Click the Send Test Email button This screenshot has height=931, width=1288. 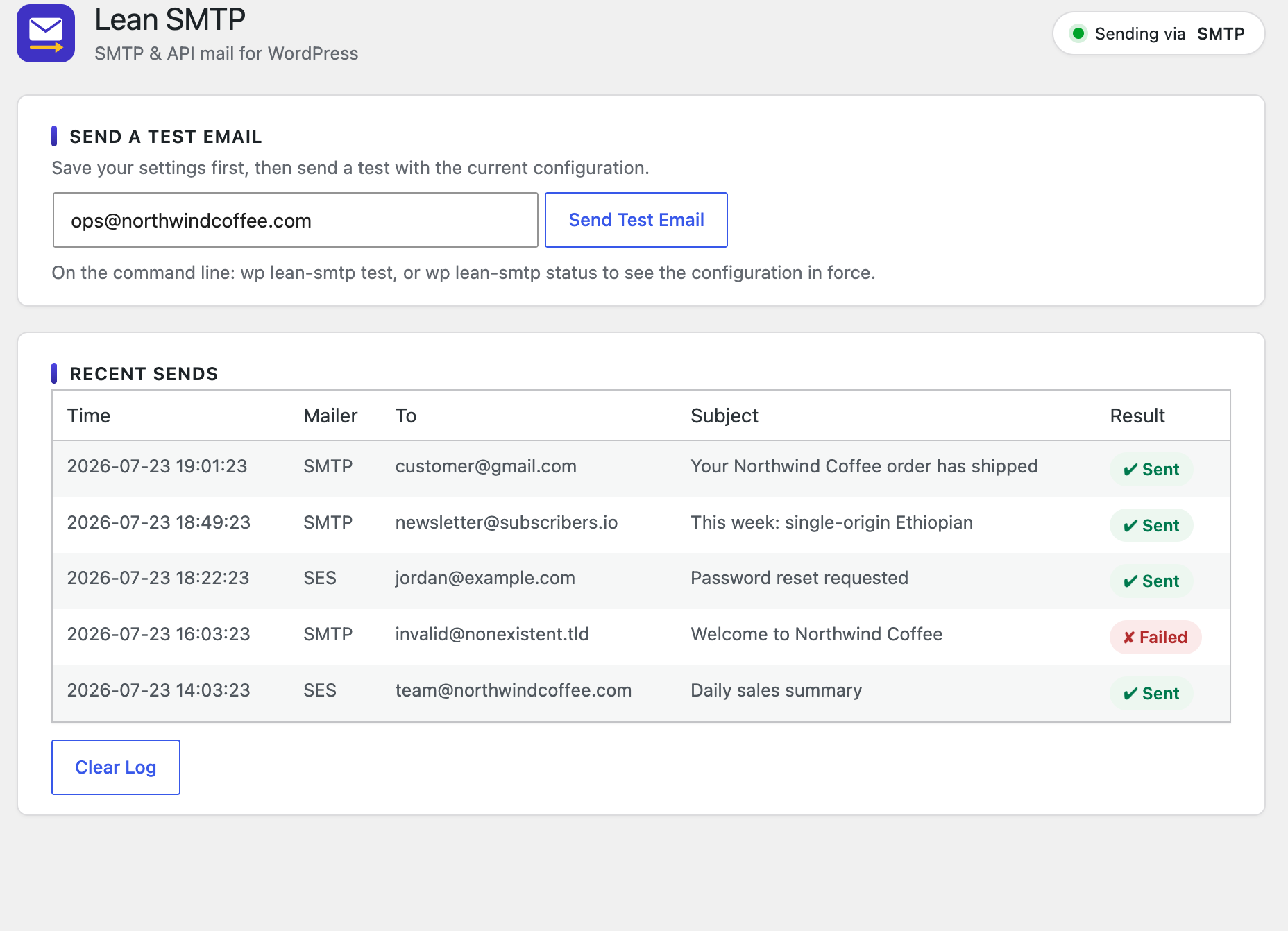(x=636, y=220)
